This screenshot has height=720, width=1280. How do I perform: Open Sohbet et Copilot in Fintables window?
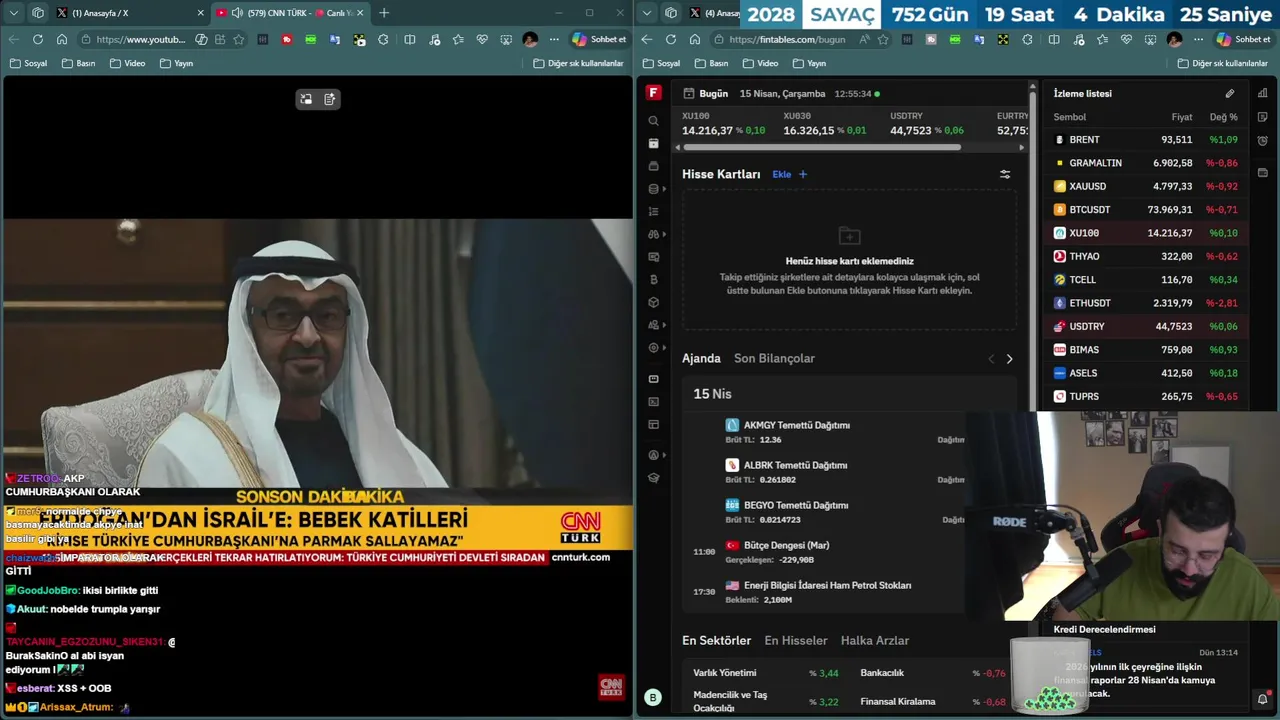1243,39
